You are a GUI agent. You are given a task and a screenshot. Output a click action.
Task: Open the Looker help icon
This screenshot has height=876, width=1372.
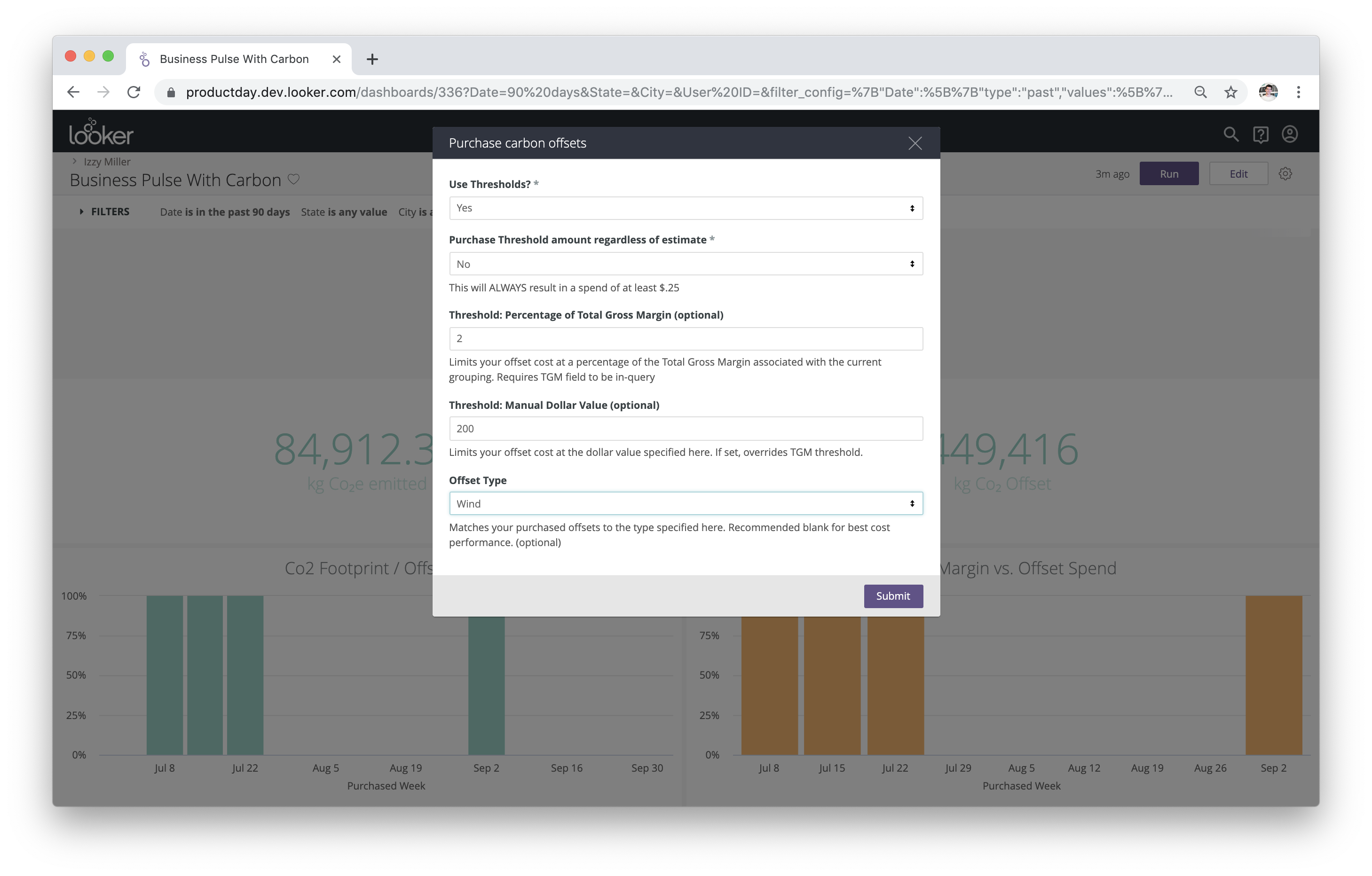1260,134
